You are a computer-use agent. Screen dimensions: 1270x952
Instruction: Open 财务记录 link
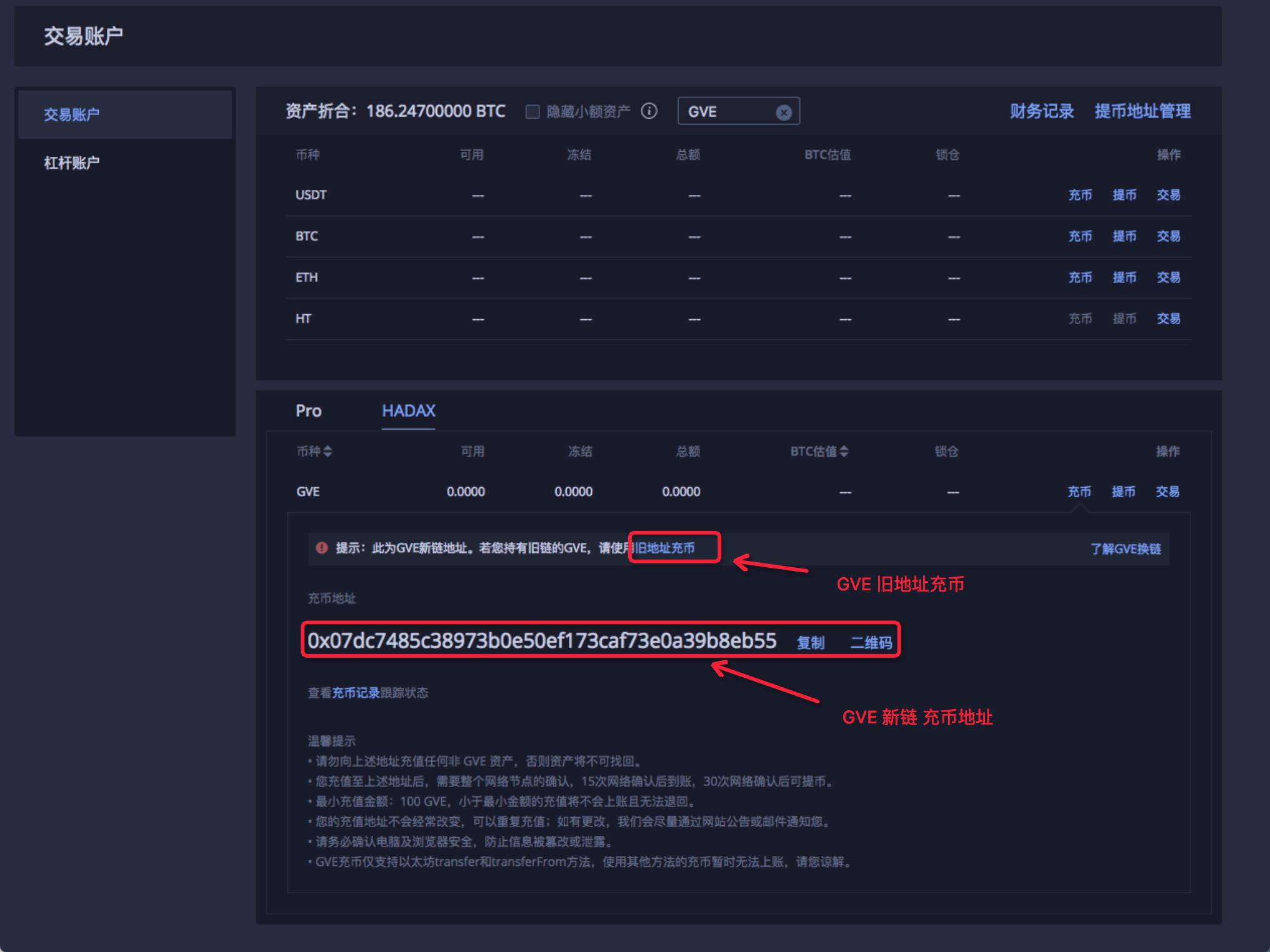point(1042,111)
